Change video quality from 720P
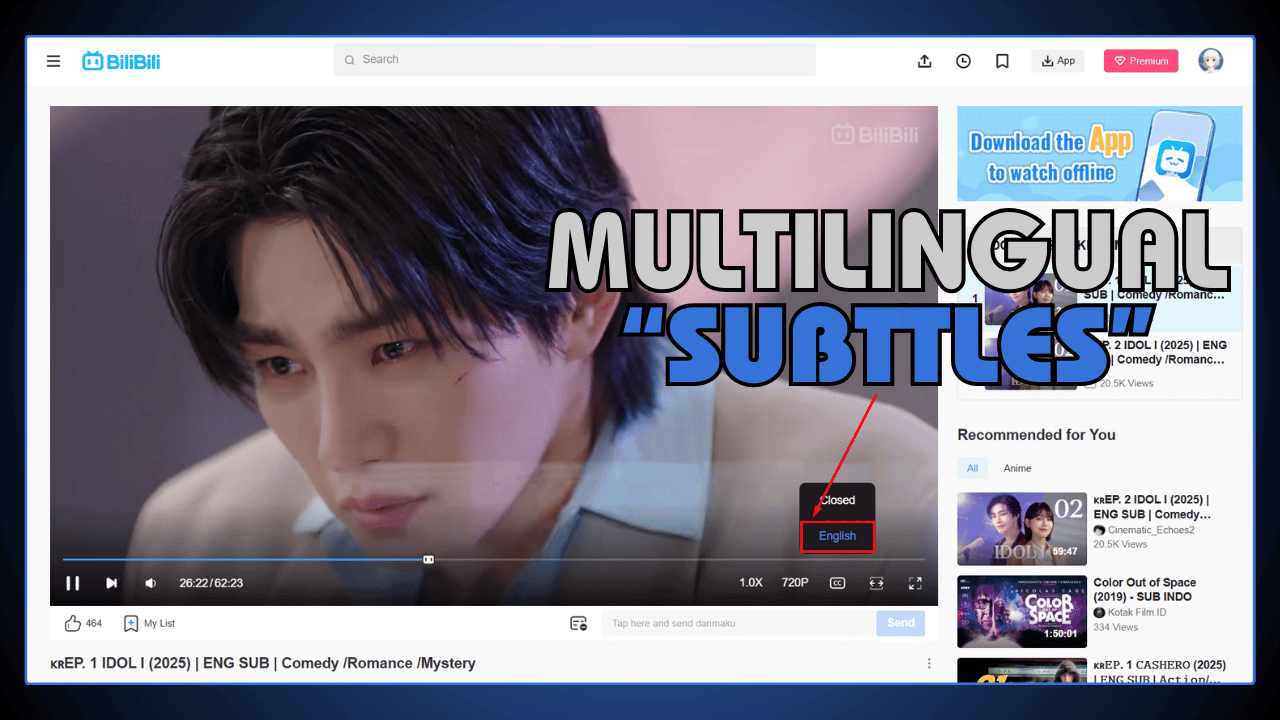 pos(794,583)
